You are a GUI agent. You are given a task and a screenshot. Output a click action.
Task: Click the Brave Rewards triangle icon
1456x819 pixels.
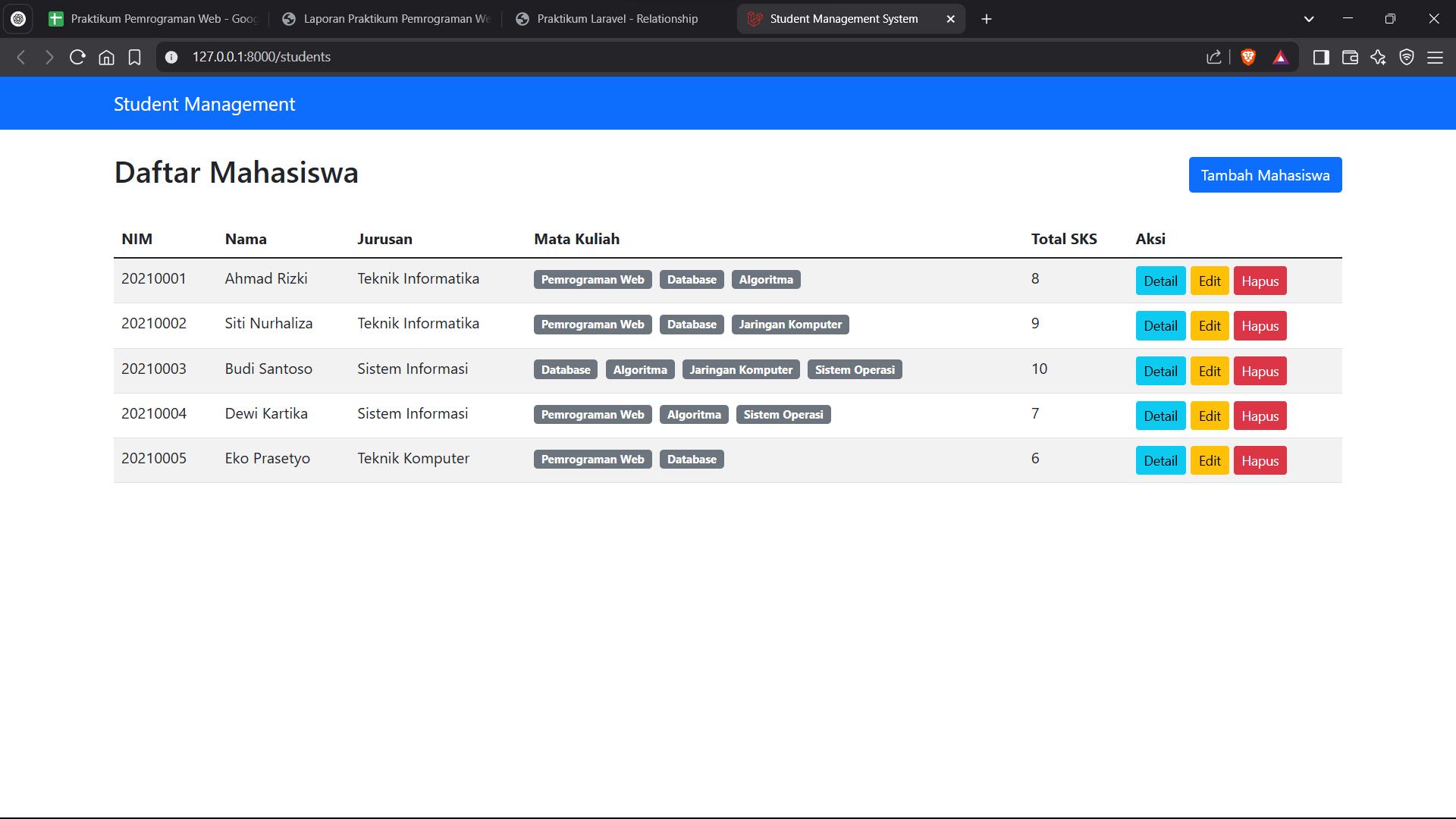pyautogui.click(x=1281, y=57)
